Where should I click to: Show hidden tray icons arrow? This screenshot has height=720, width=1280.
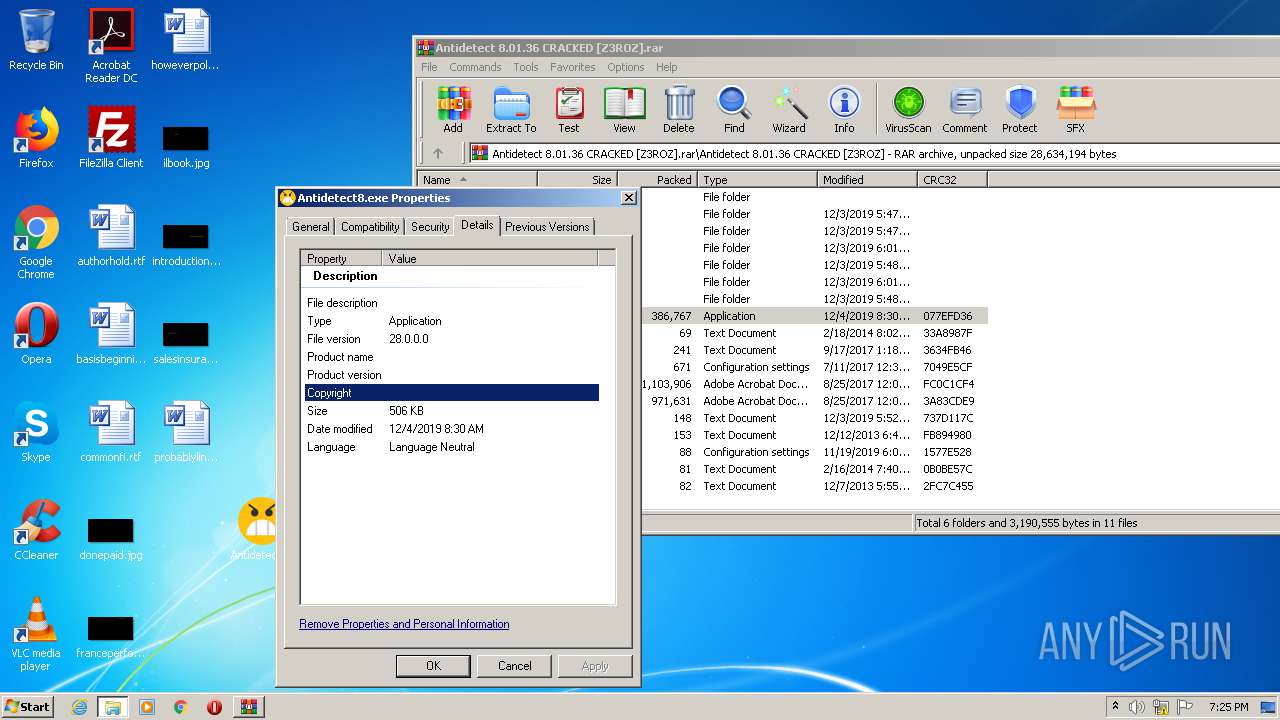click(1115, 707)
